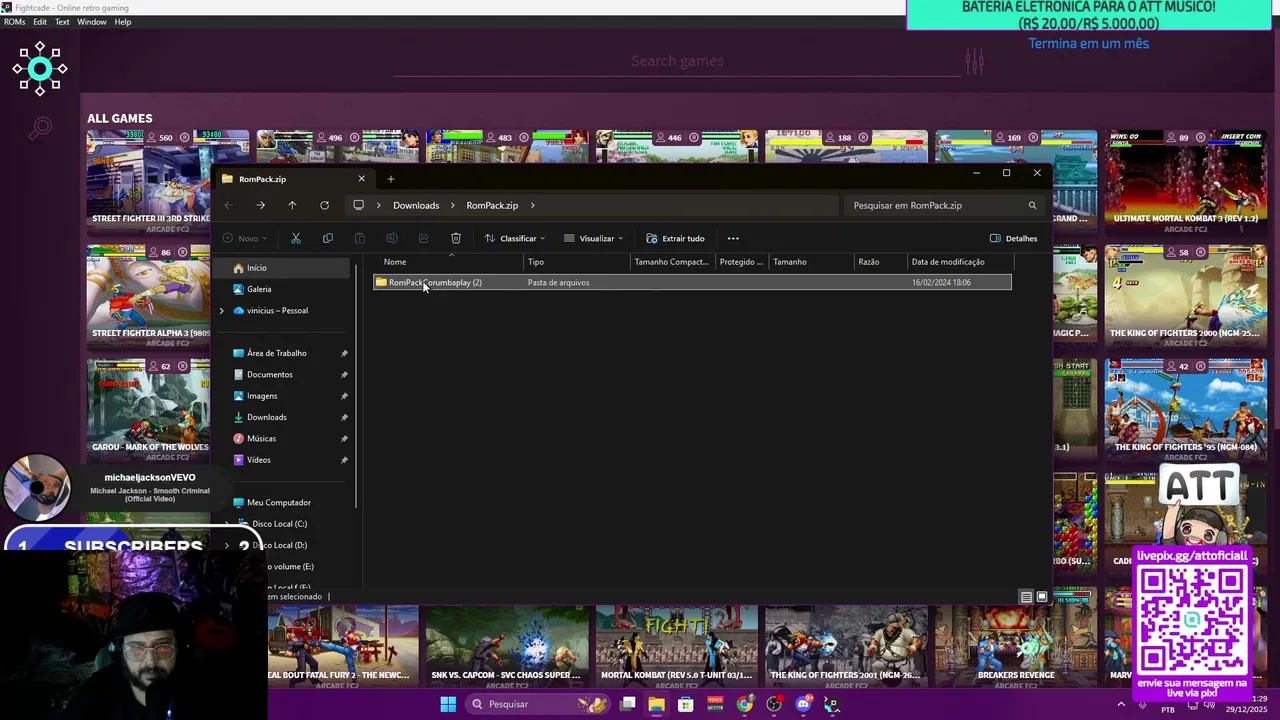Viewport: 1280px width, 720px height.
Task: Click the Fightcade logo icon in sidebar
Action: point(40,68)
